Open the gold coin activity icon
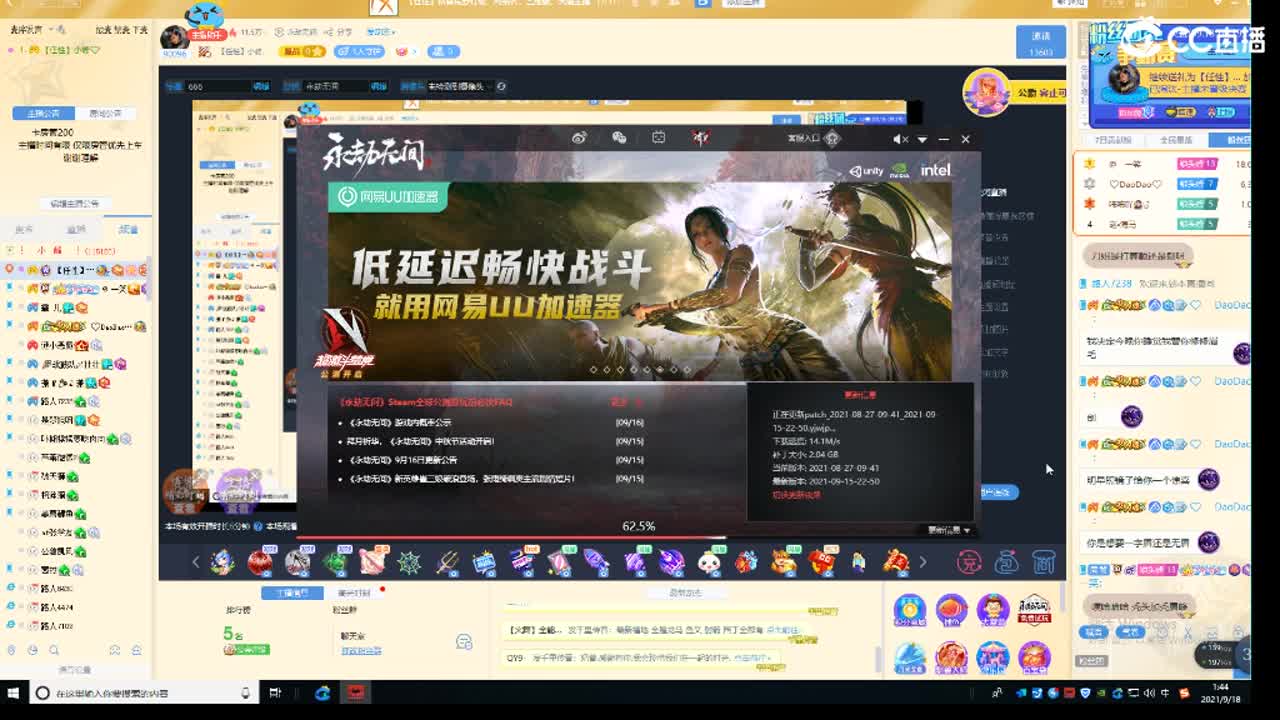This screenshot has width=1280, height=720. coord(909,609)
